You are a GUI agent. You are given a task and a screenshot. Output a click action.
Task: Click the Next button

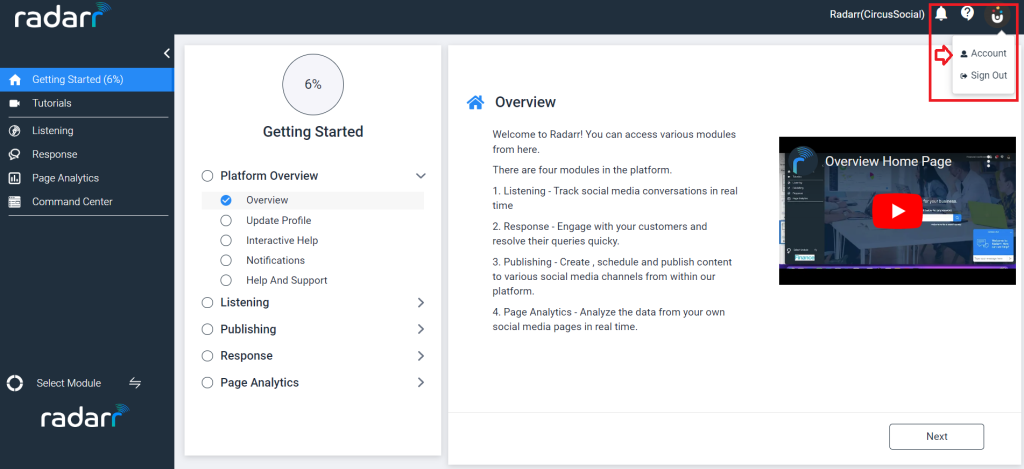(936, 436)
